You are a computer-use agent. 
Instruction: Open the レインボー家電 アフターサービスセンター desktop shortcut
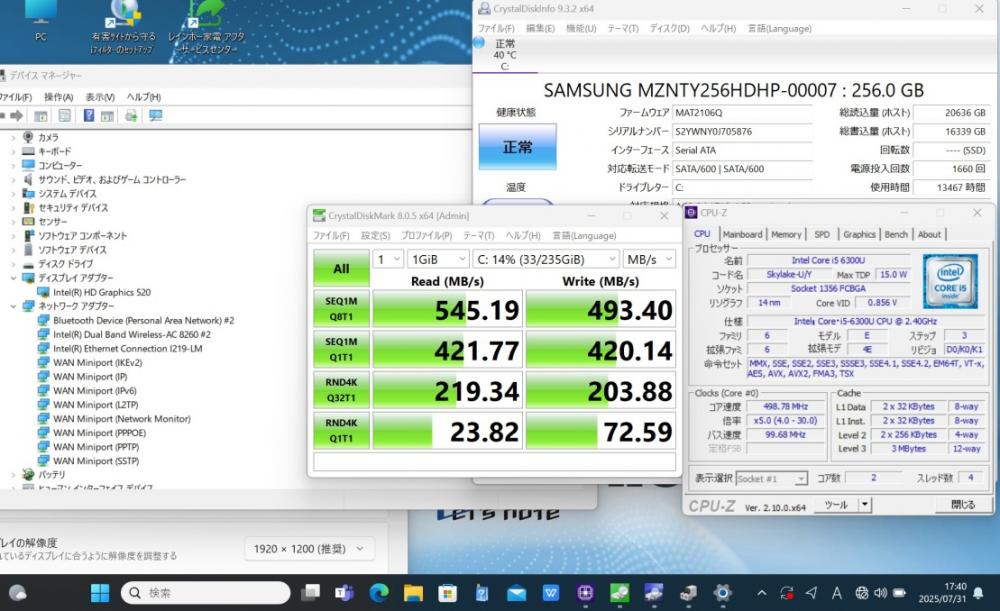(207, 28)
